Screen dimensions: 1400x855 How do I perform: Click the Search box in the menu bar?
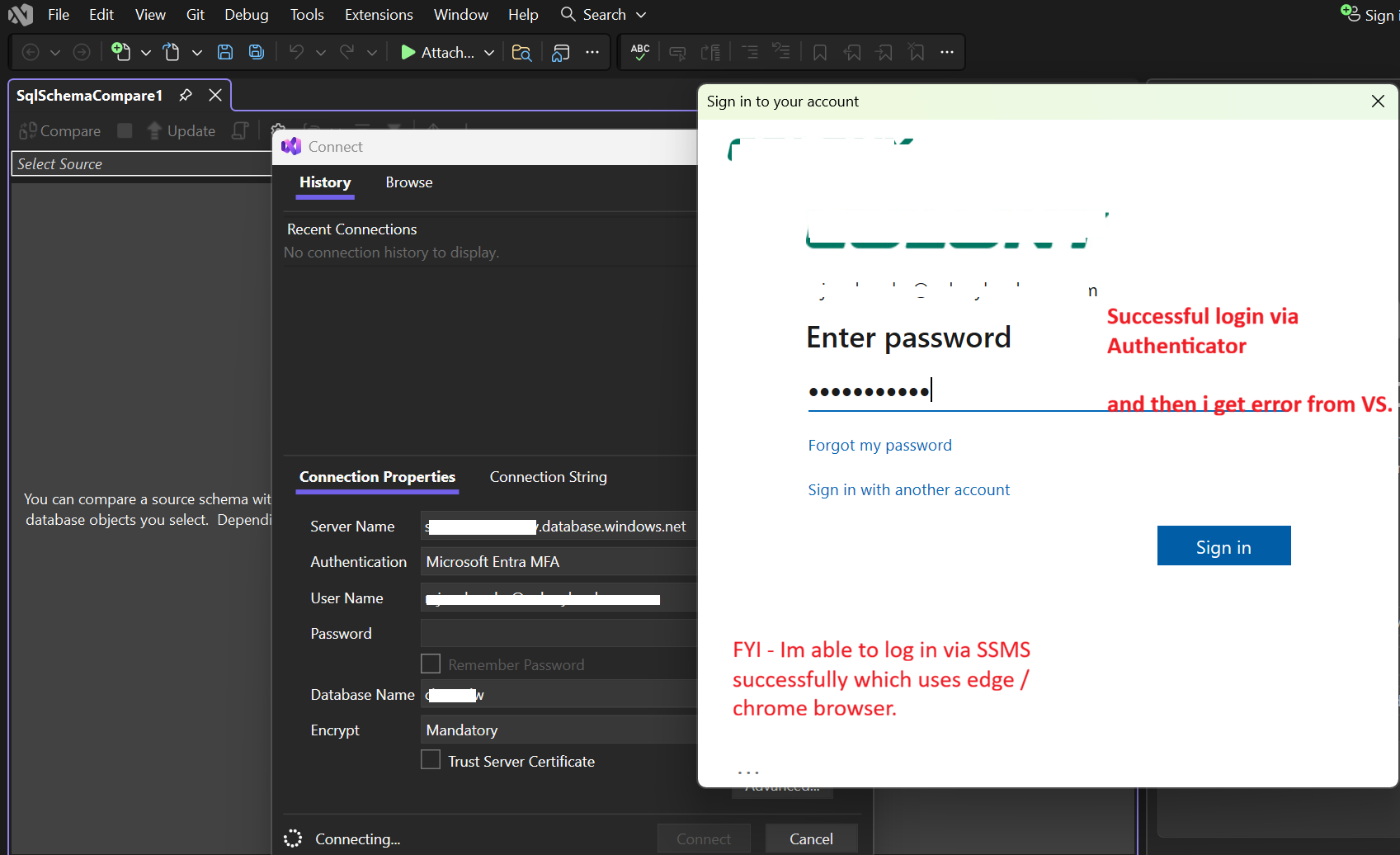(x=603, y=14)
